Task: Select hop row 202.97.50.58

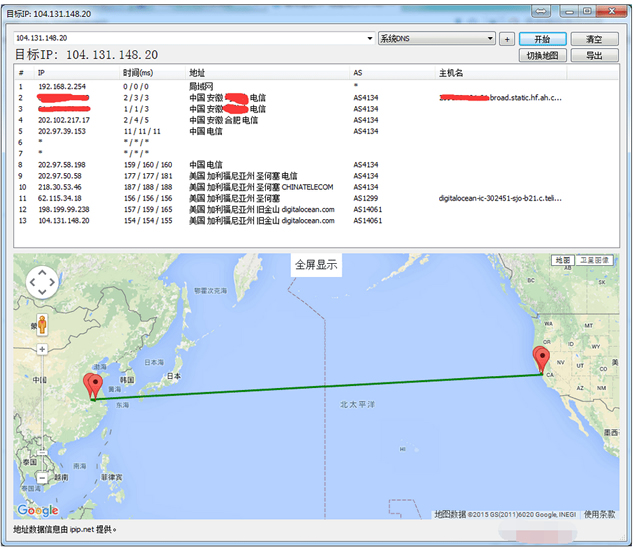Action: (x=316, y=176)
